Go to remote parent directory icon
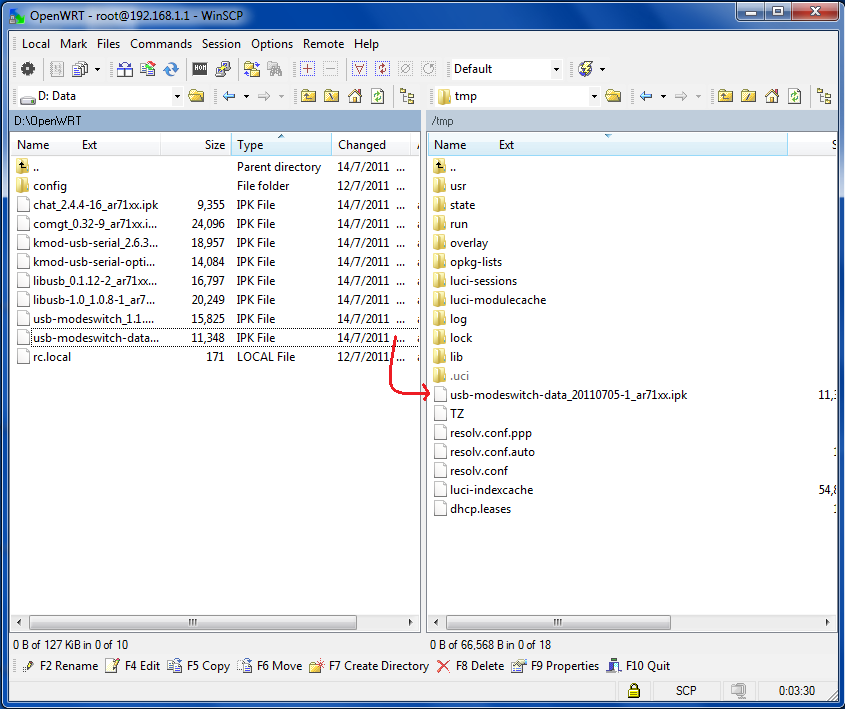845x709 pixels. click(x=725, y=96)
